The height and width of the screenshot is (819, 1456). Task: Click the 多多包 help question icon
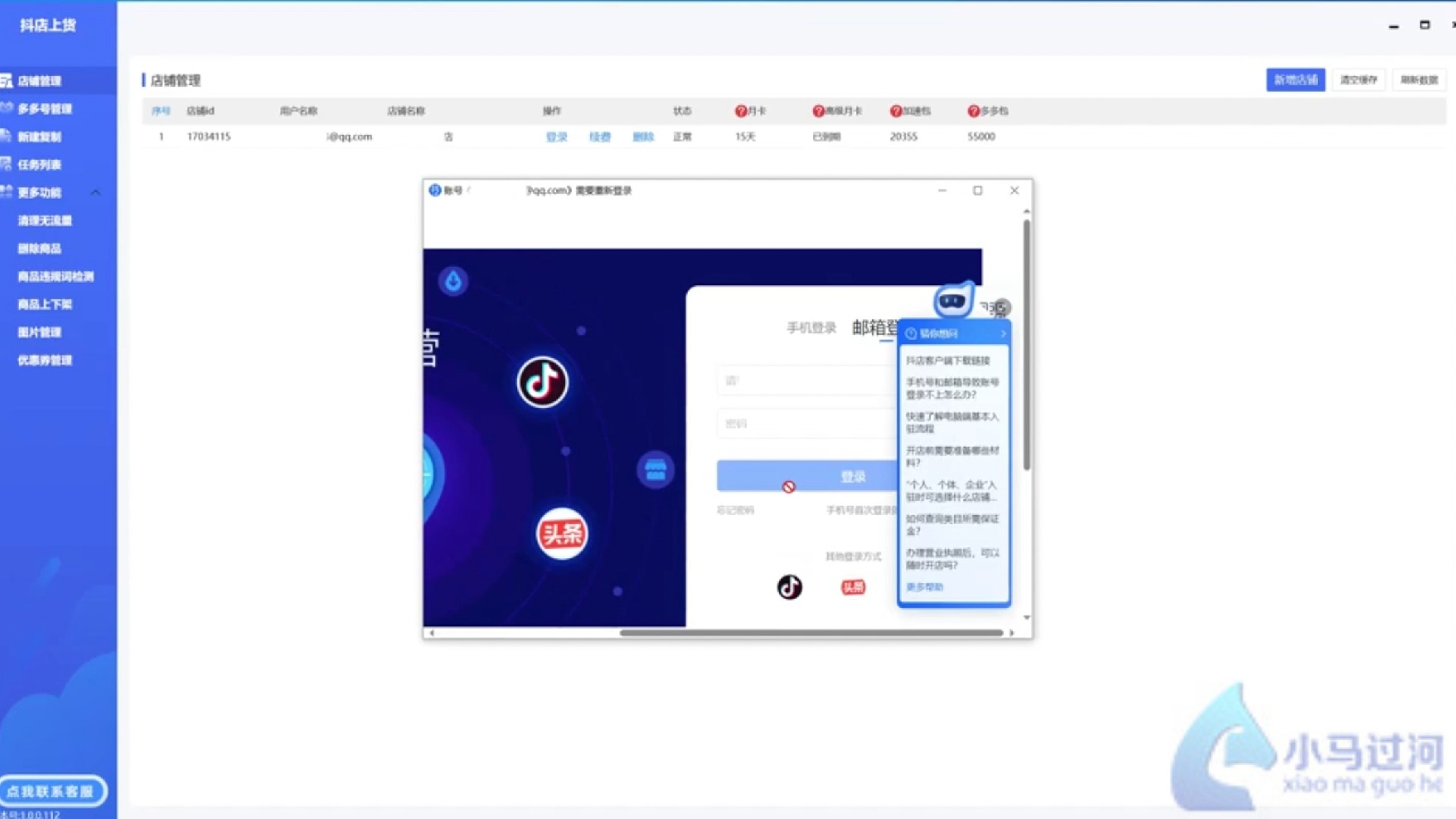tap(974, 111)
